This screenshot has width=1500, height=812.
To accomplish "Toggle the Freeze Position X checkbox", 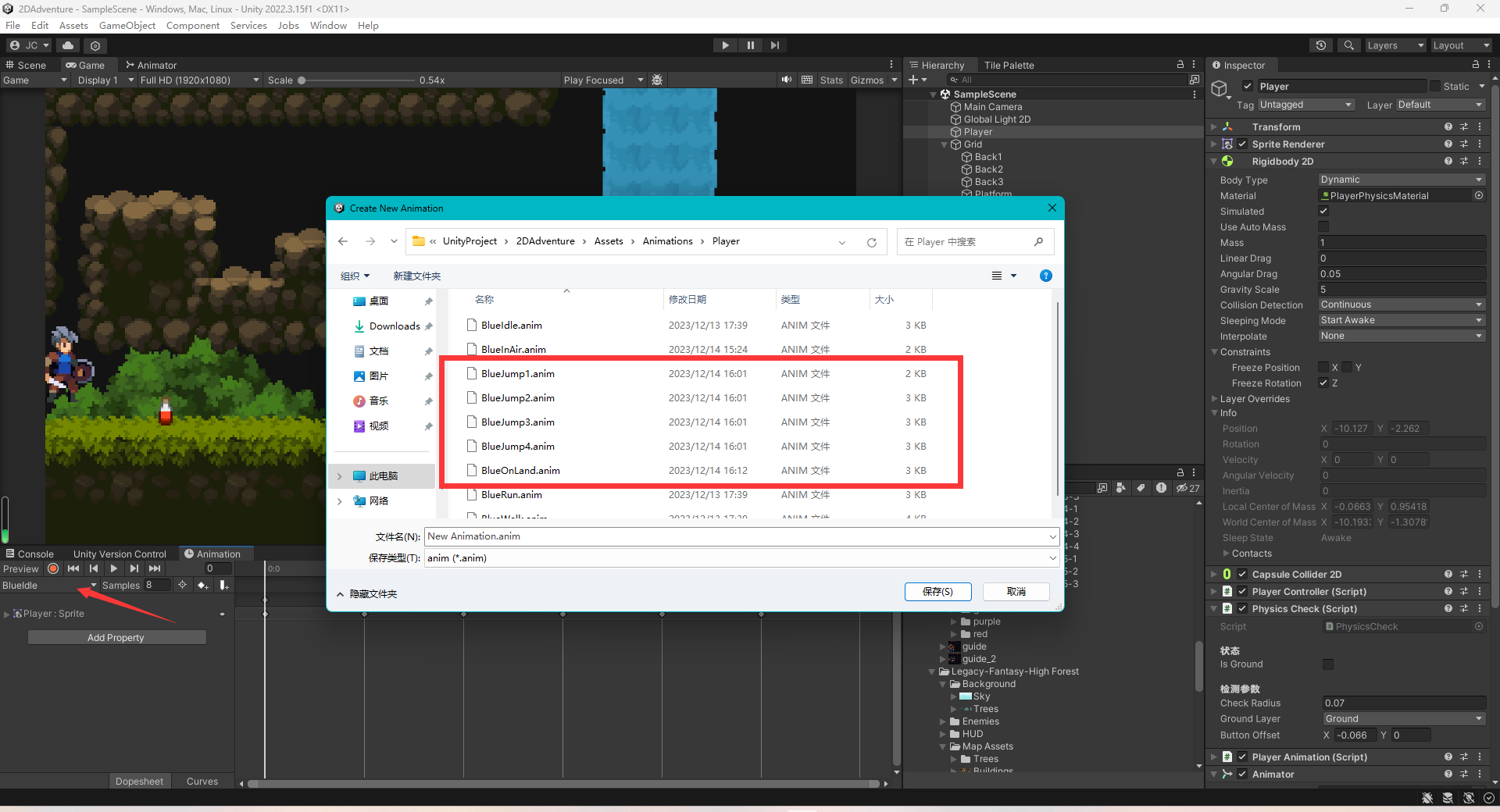I will [x=1323, y=367].
